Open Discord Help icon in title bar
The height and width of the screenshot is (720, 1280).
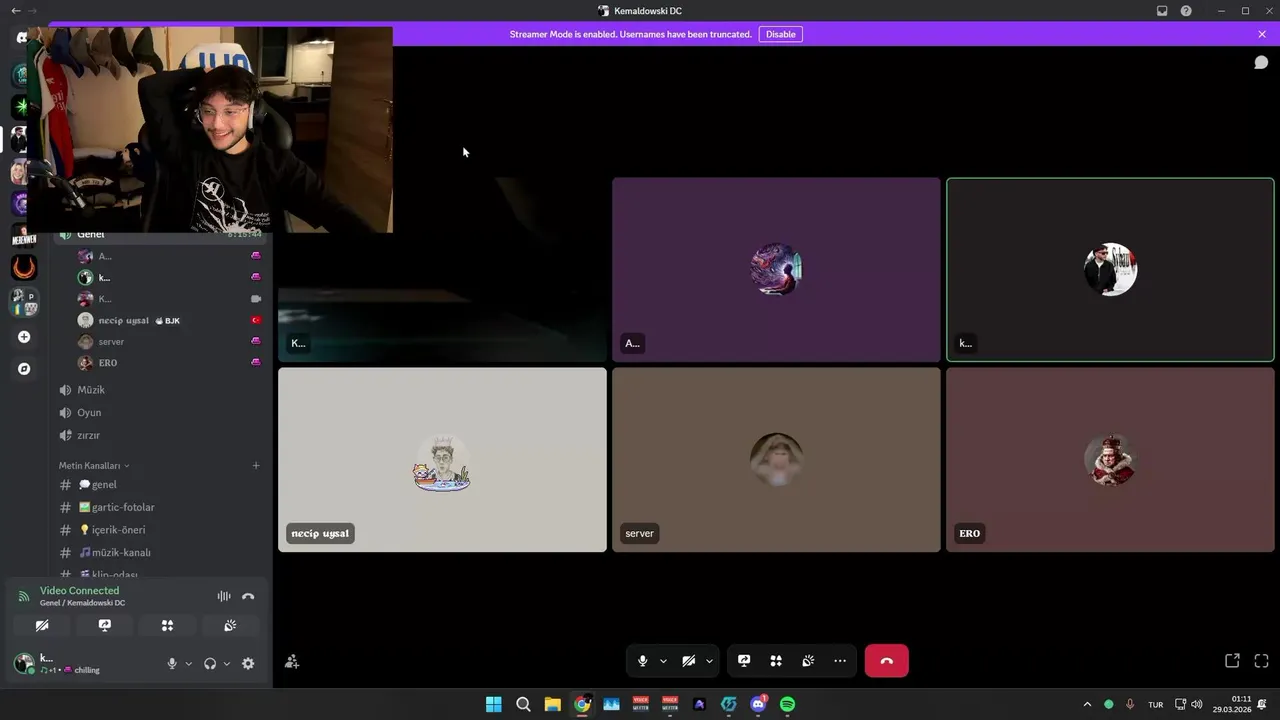(x=1186, y=11)
